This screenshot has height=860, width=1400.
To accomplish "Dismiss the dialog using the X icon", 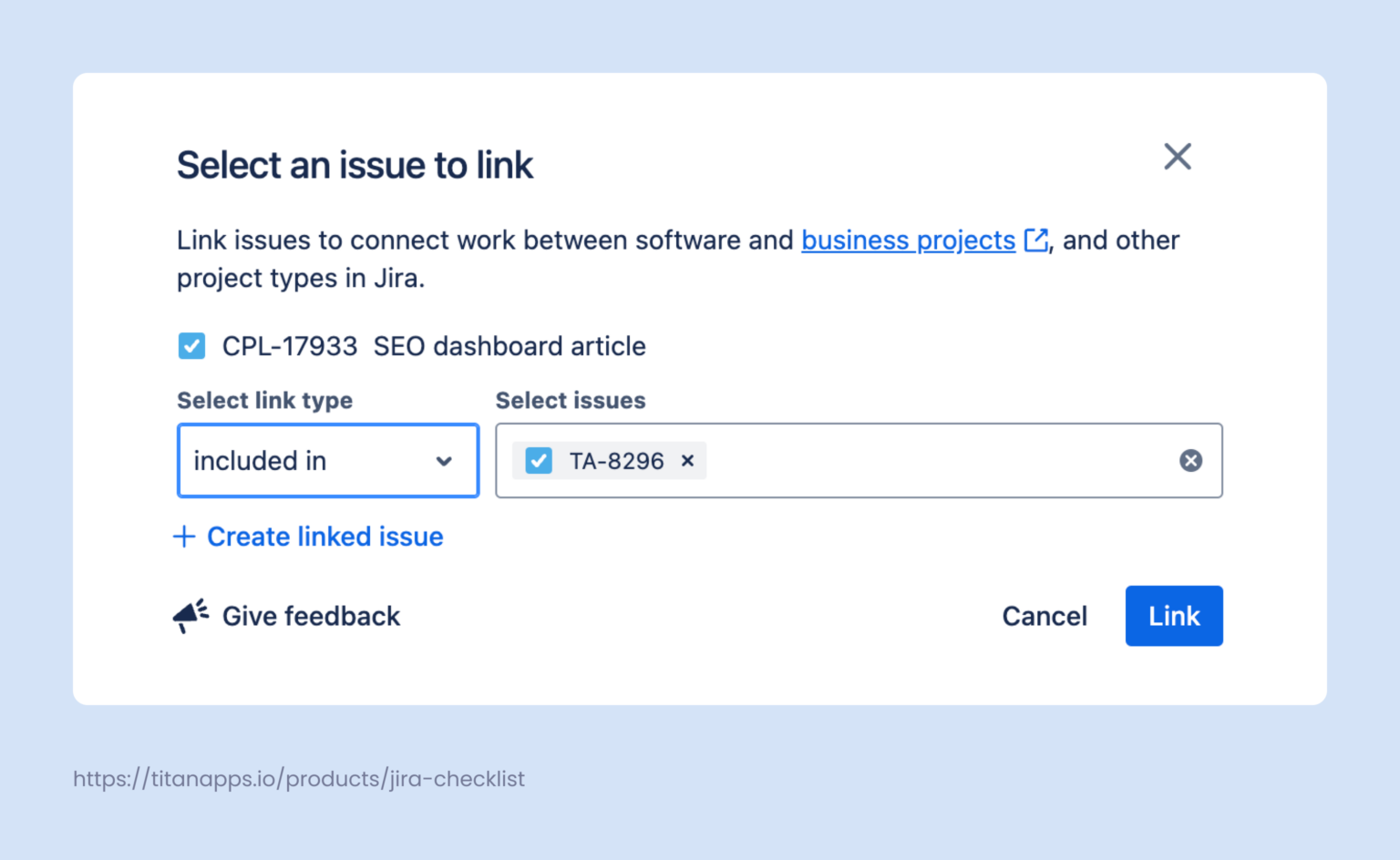I will coord(1178,157).
